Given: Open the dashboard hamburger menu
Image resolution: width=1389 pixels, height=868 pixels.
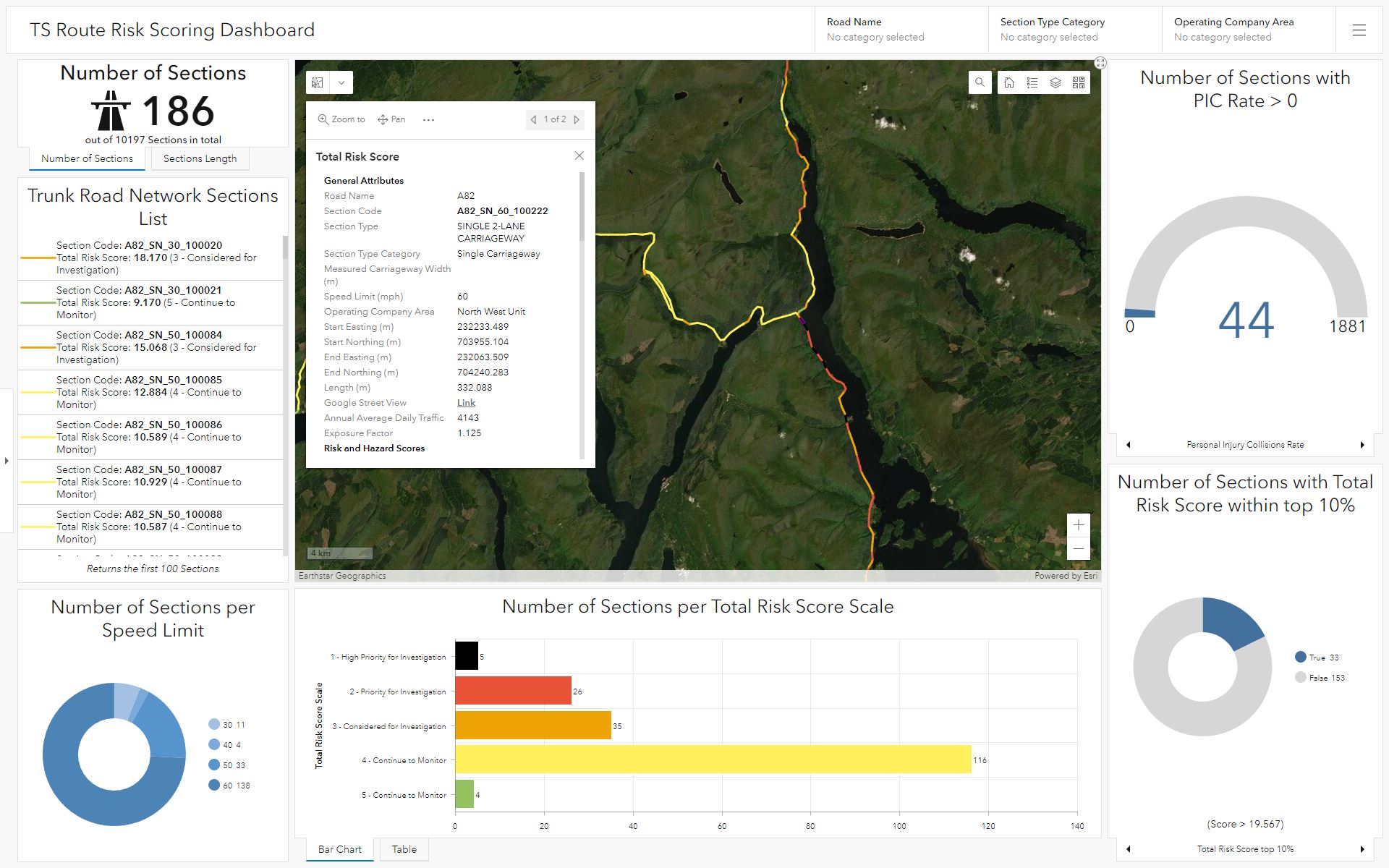Looking at the screenshot, I should click(1359, 30).
